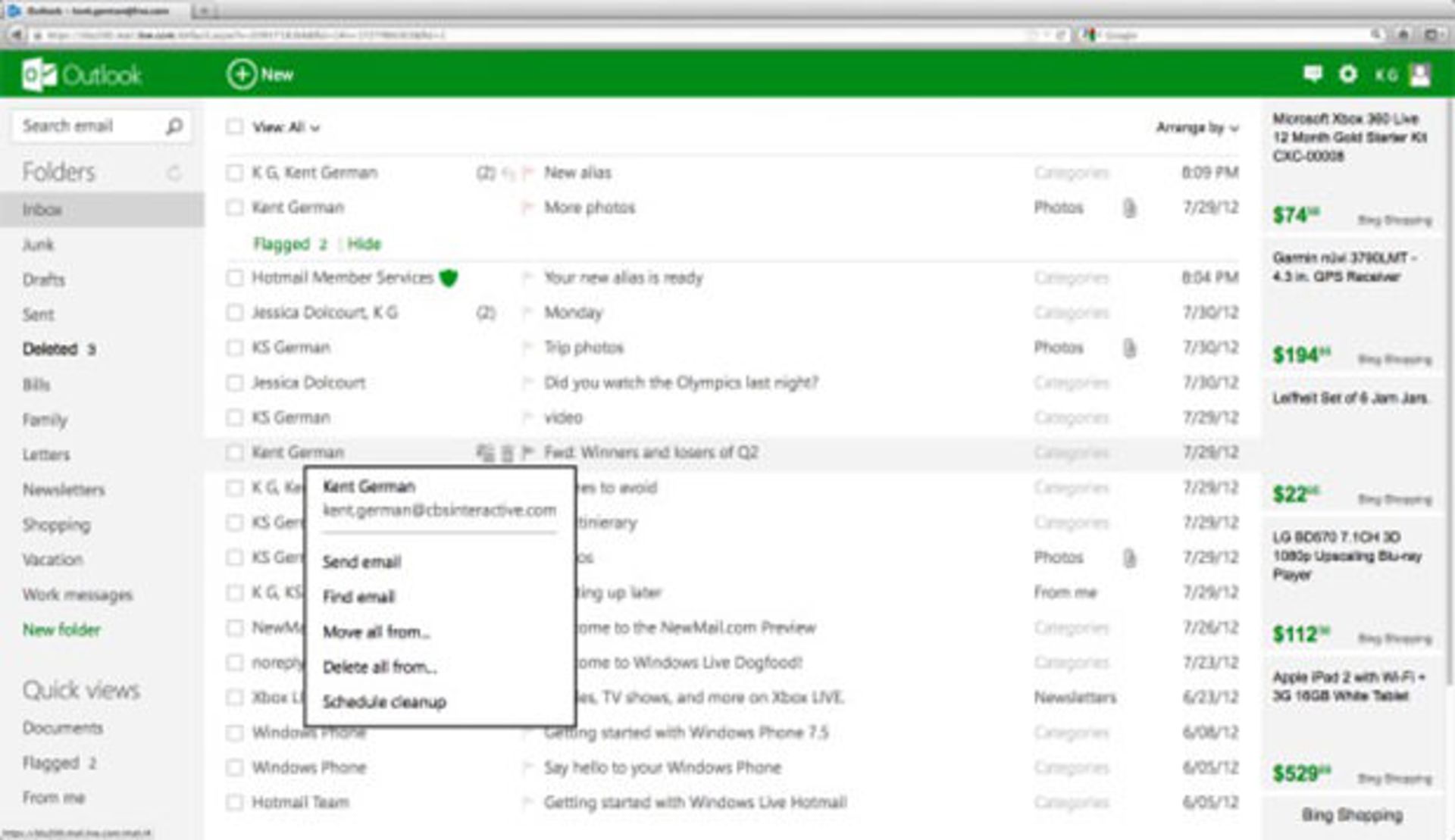Refresh folders with the circular arrow icon

click(x=174, y=173)
